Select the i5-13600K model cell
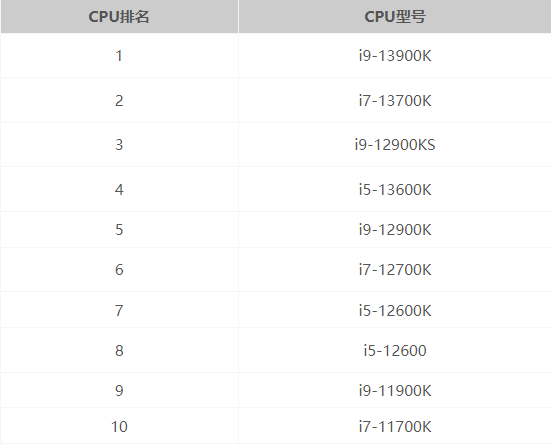Viewport: 551px width, 445px height. pyautogui.click(x=395, y=189)
